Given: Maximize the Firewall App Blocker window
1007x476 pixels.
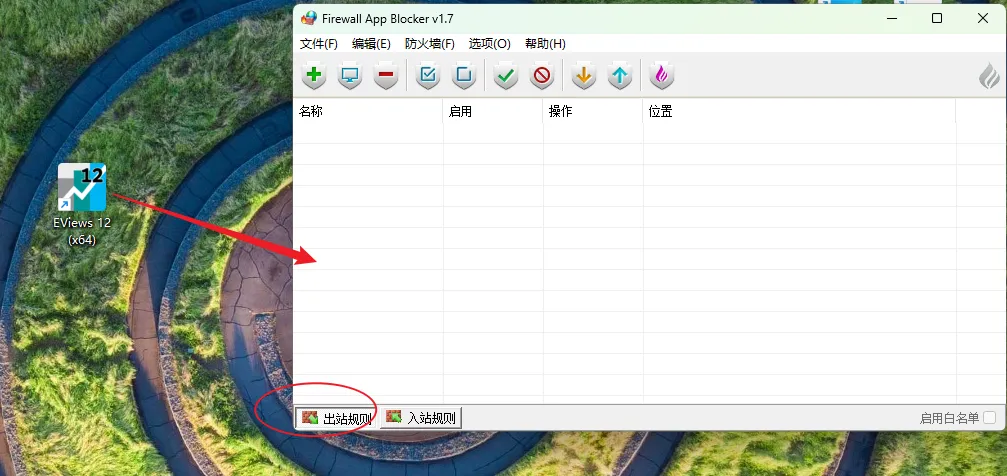Looking at the screenshot, I should (937, 18).
